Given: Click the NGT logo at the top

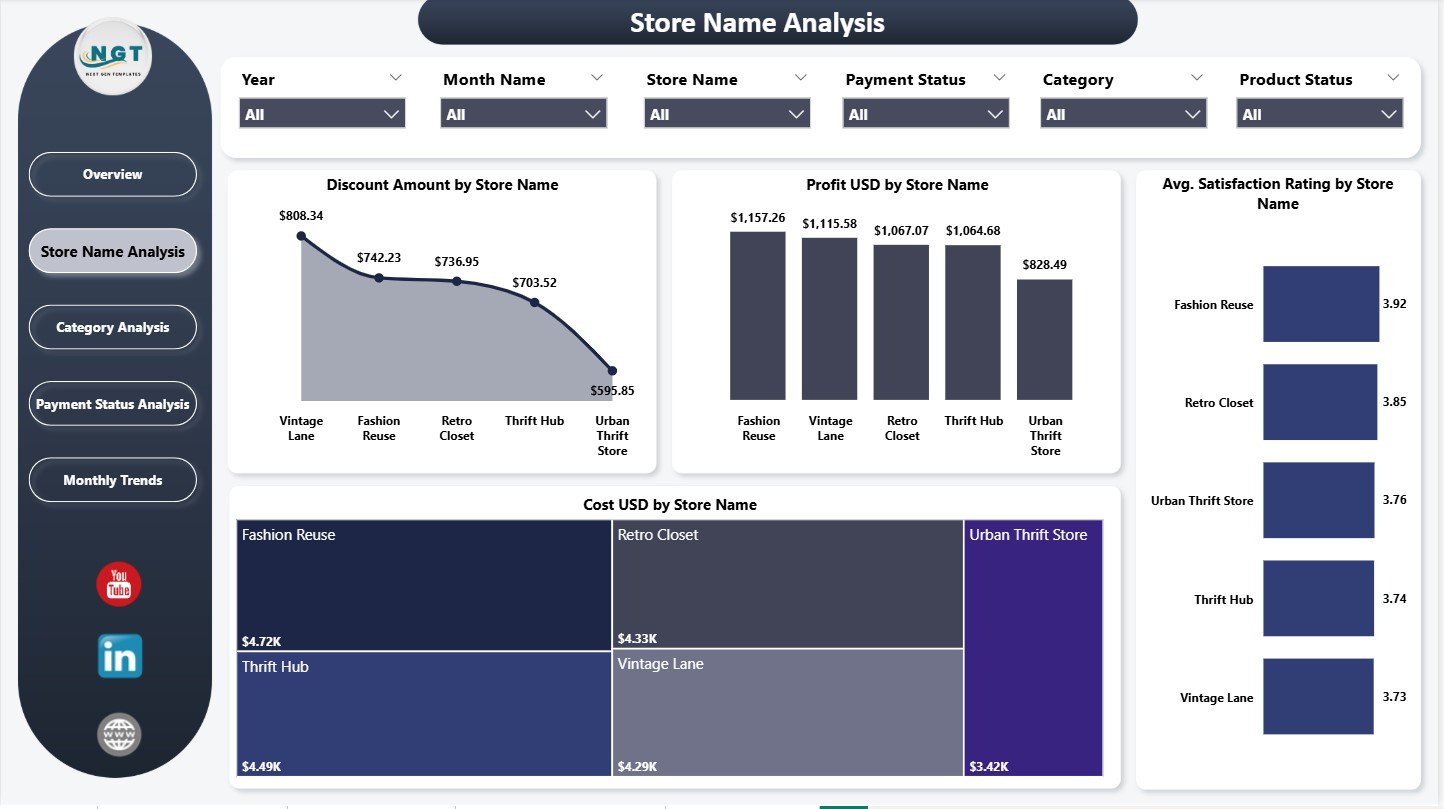Looking at the screenshot, I should point(112,58).
